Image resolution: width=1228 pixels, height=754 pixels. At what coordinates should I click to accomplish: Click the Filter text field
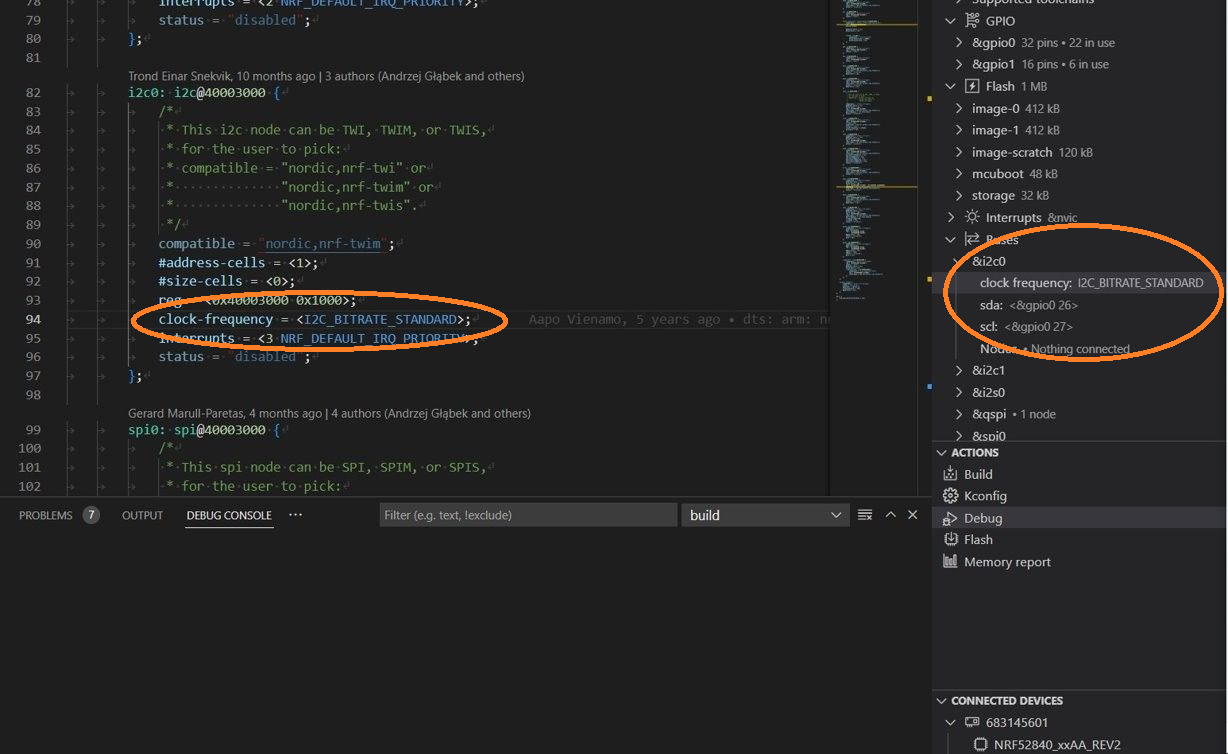(528, 514)
